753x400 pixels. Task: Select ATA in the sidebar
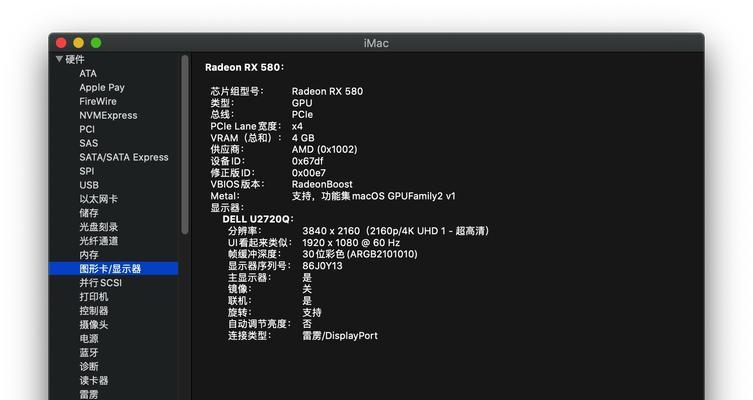[x=88, y=73]
